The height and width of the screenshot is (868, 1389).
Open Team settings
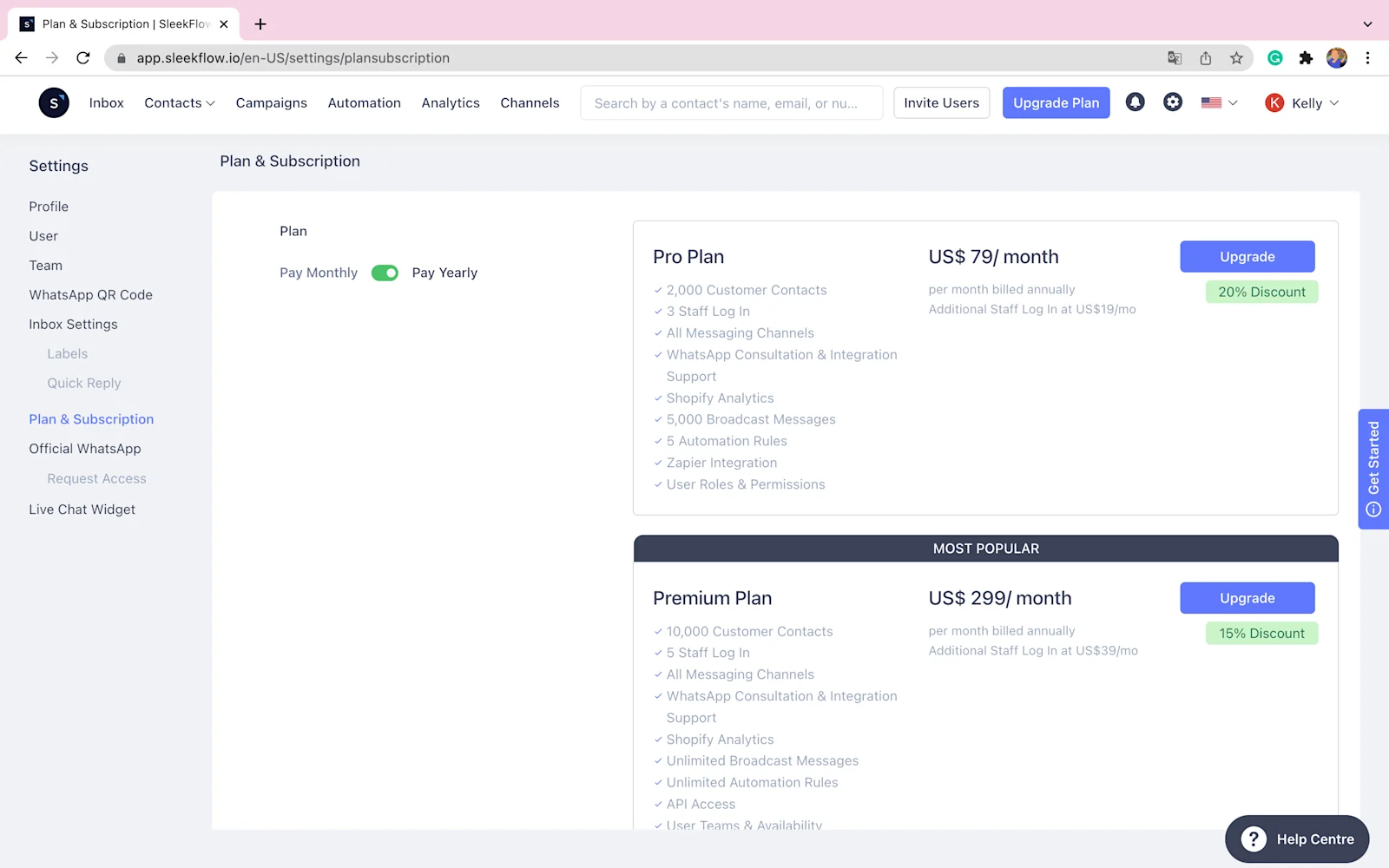coord(46,266)
